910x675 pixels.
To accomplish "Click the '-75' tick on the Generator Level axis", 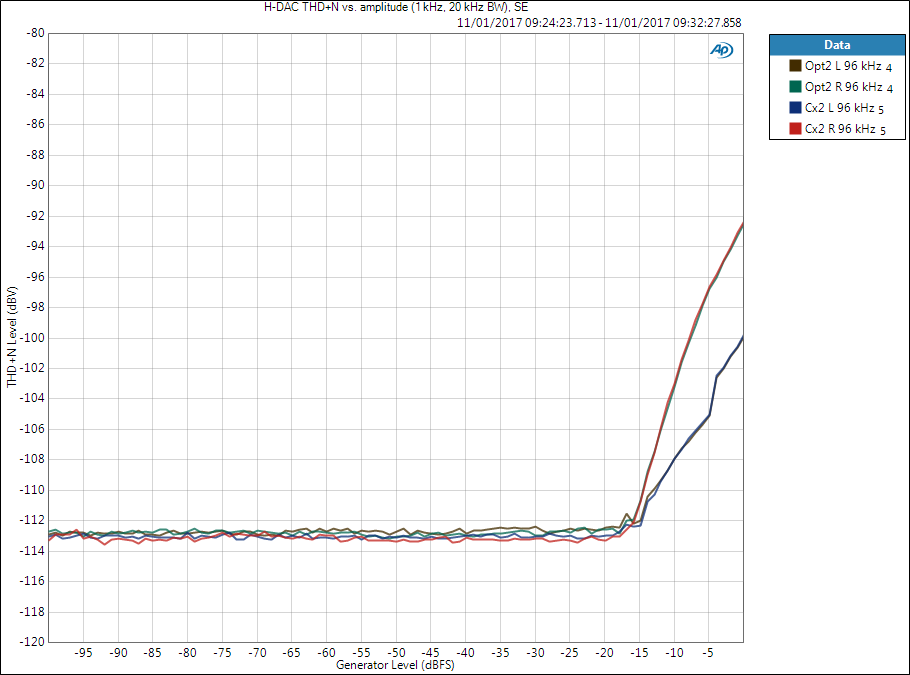I will click(x=222, y=653).
